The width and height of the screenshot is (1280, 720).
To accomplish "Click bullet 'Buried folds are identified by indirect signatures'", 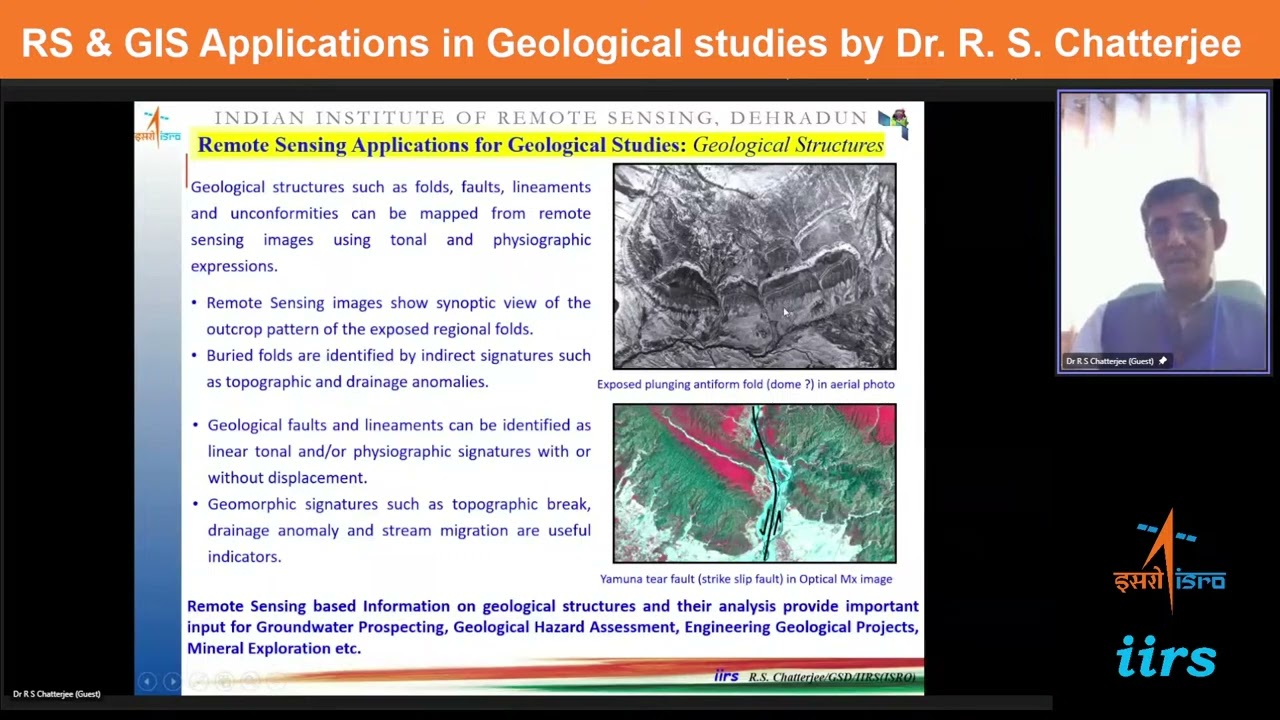I will [x=391, y=368].
